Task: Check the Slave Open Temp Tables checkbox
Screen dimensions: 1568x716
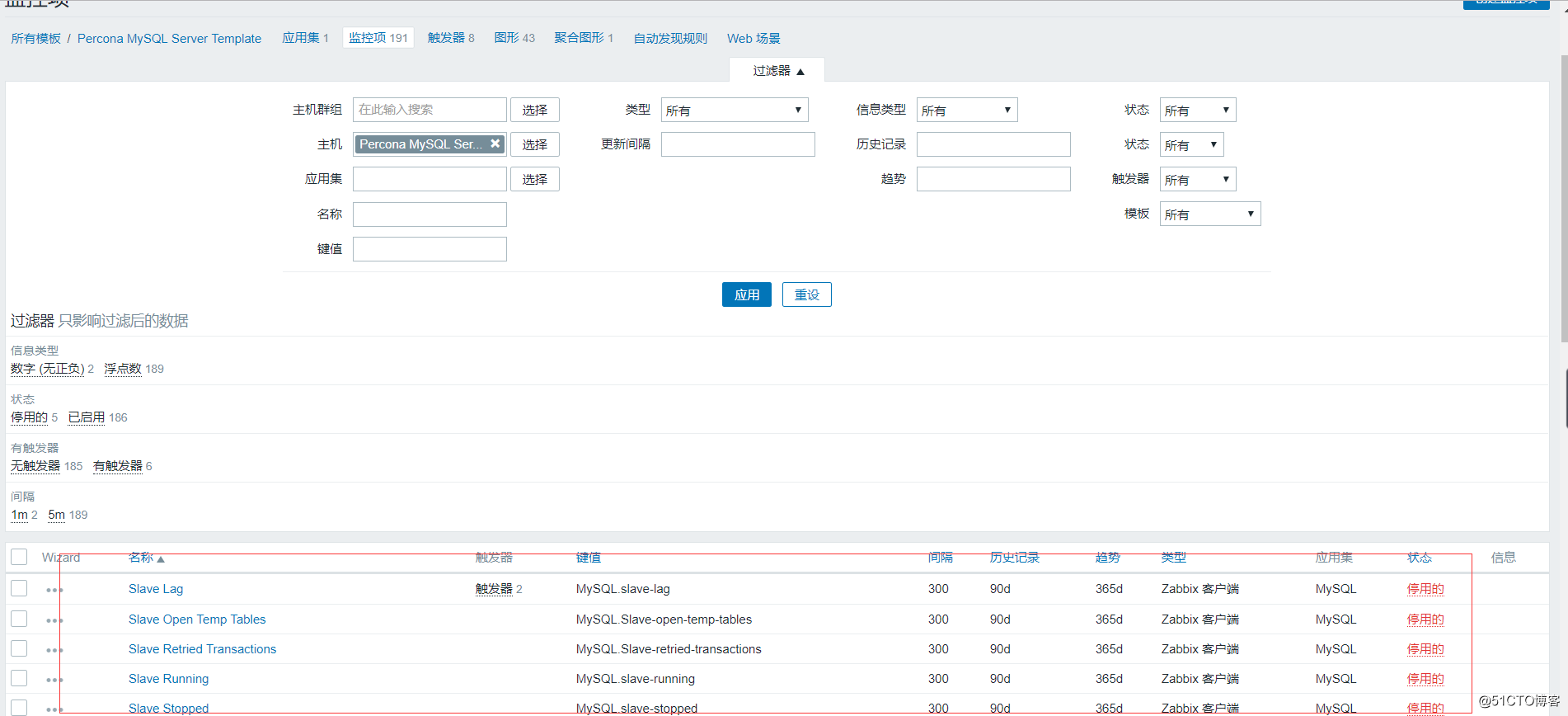Action: pyautogui.click(x=19, y=619)
